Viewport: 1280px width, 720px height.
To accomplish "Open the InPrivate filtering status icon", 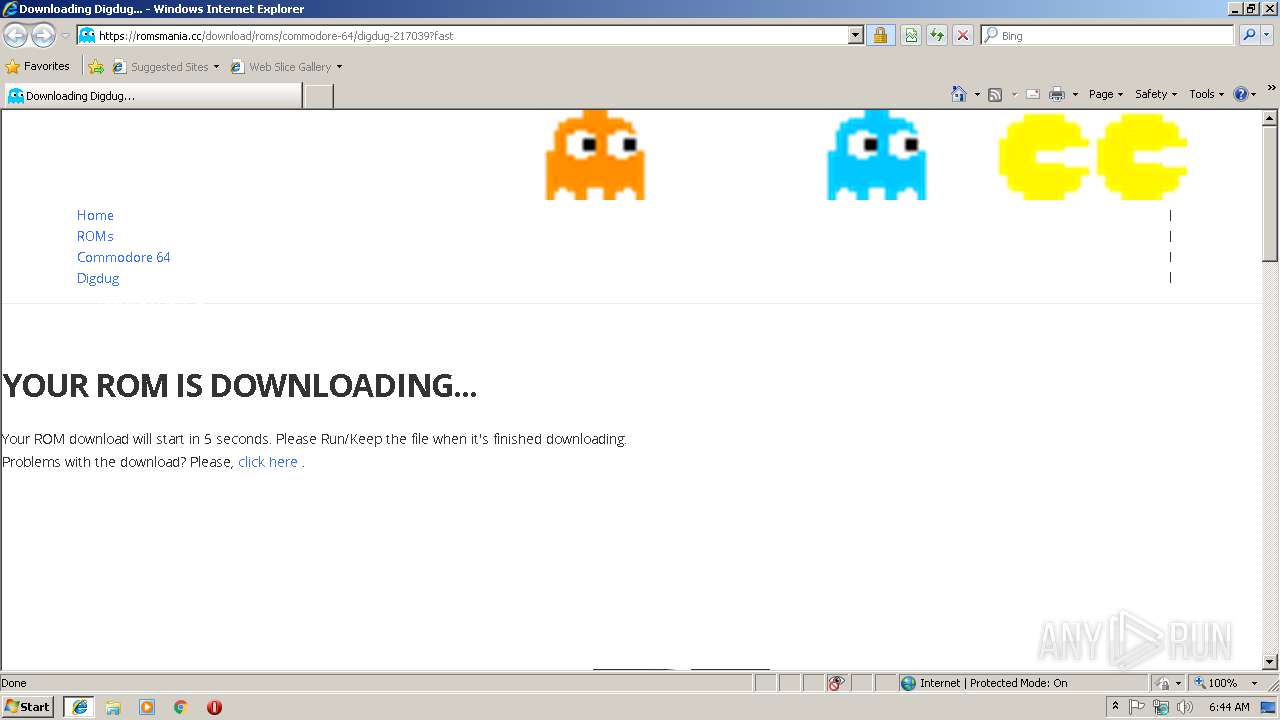I will (836, 683).
